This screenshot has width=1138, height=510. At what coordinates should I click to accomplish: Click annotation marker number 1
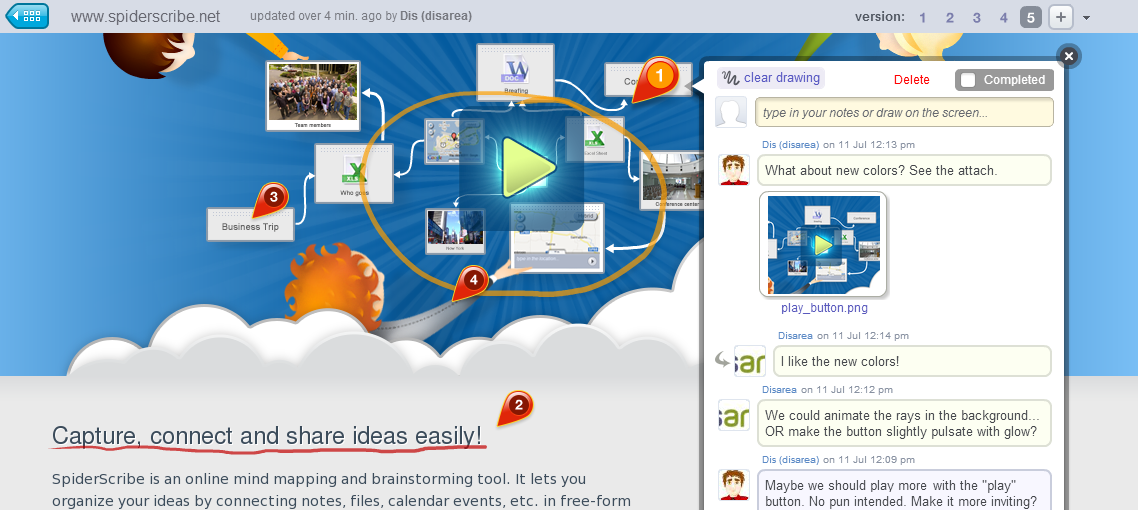click(x=658, y=75)
